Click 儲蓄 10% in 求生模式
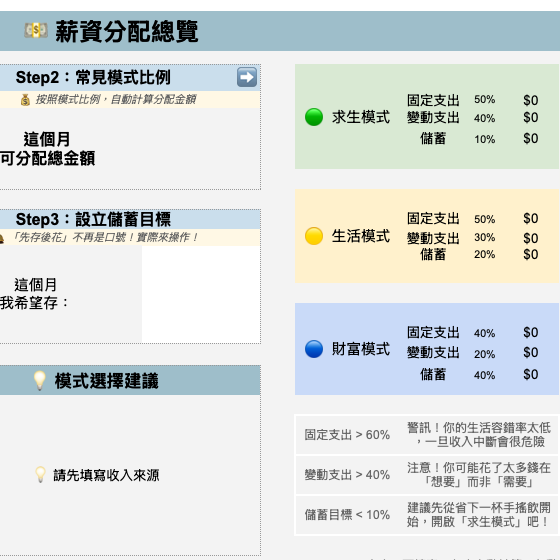The width and height of the screenshot is (560, 560). click(458, 139)
